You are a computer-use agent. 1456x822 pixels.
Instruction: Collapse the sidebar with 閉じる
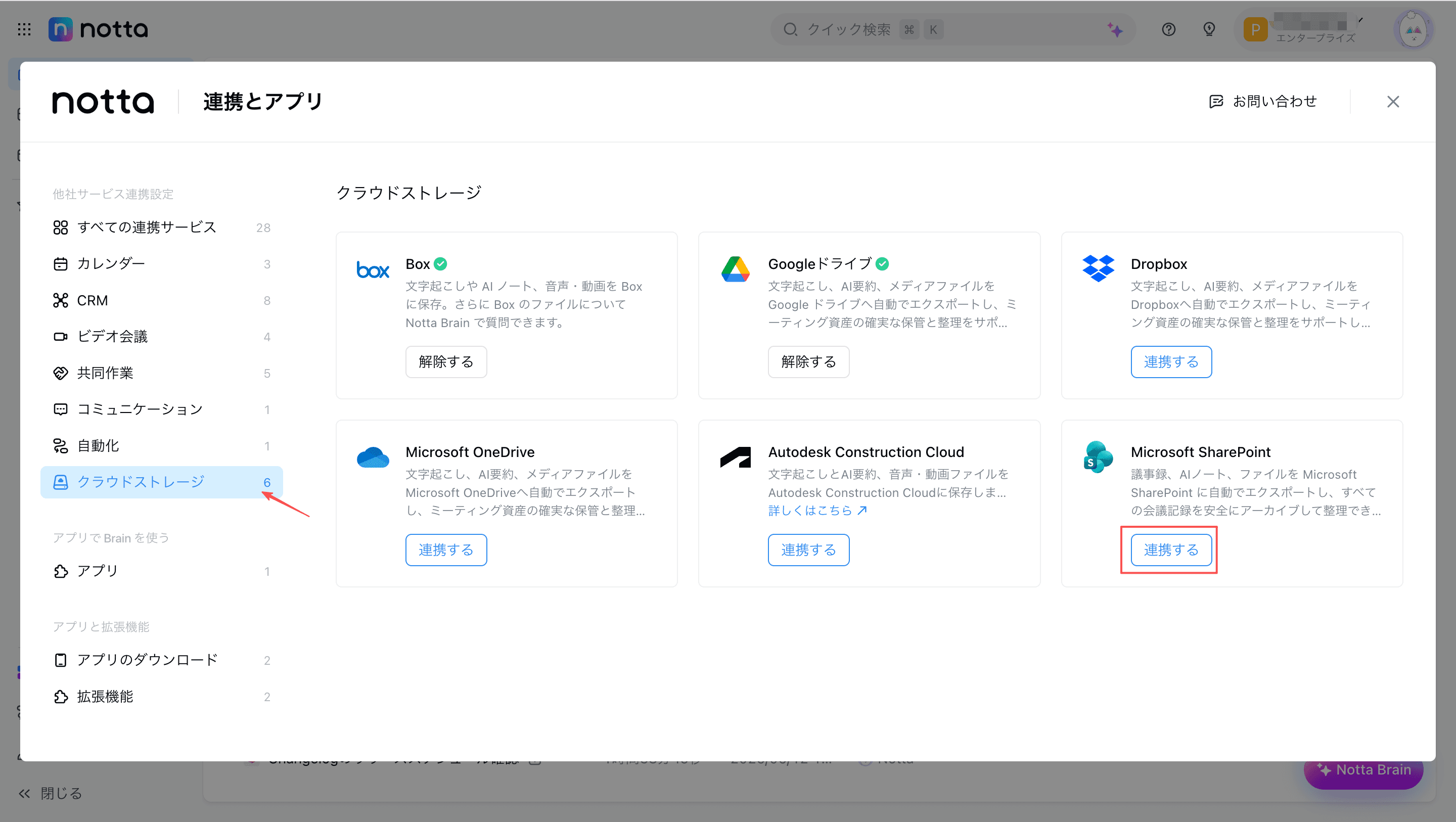click(51, 794)
